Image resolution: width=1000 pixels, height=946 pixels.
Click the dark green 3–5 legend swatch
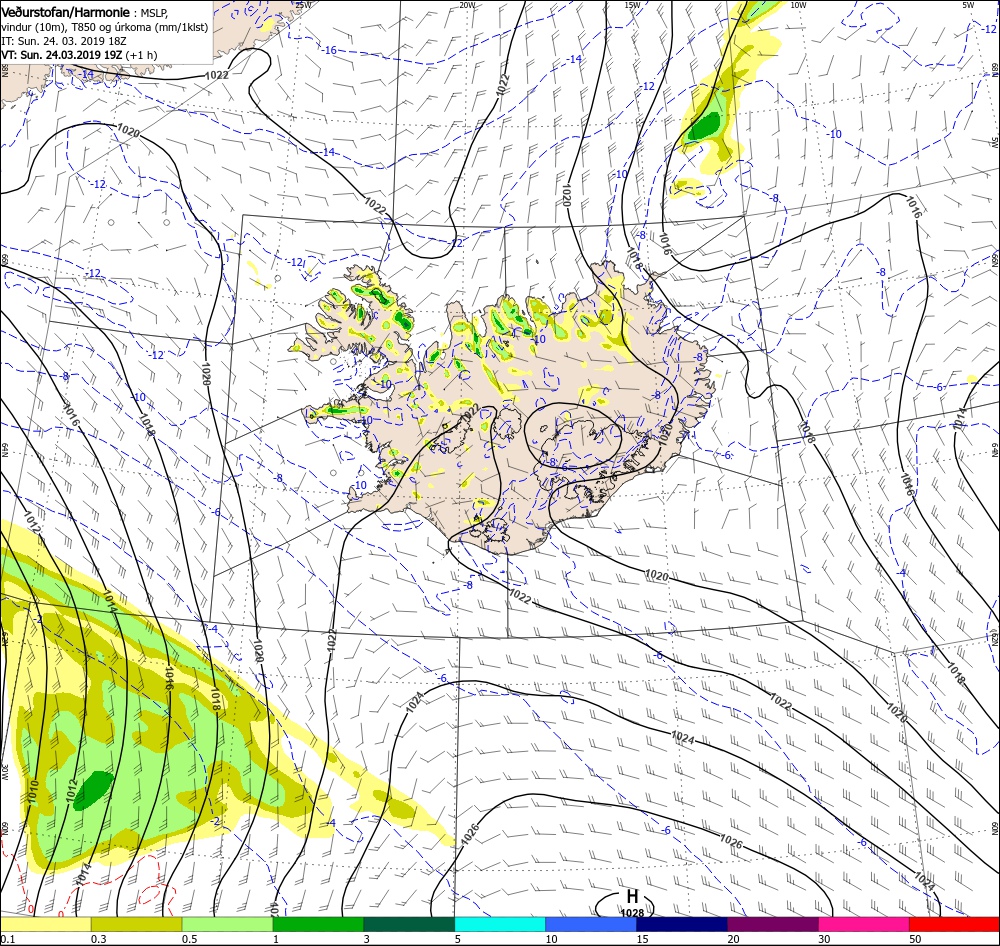click(409, 924)
